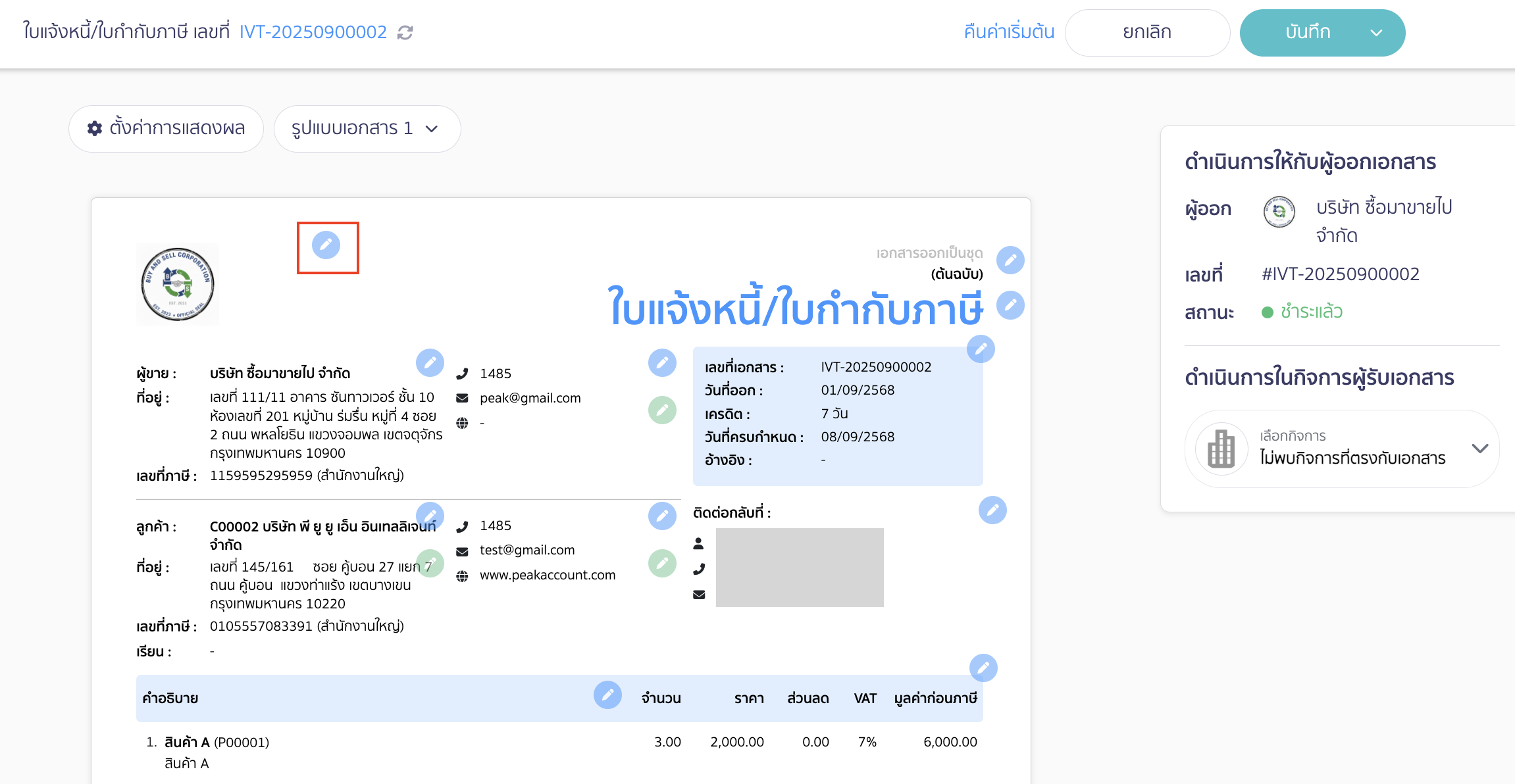
Task: Edit seller company details pencil icon
Action: pyautogui.click(x=430, y=362)
